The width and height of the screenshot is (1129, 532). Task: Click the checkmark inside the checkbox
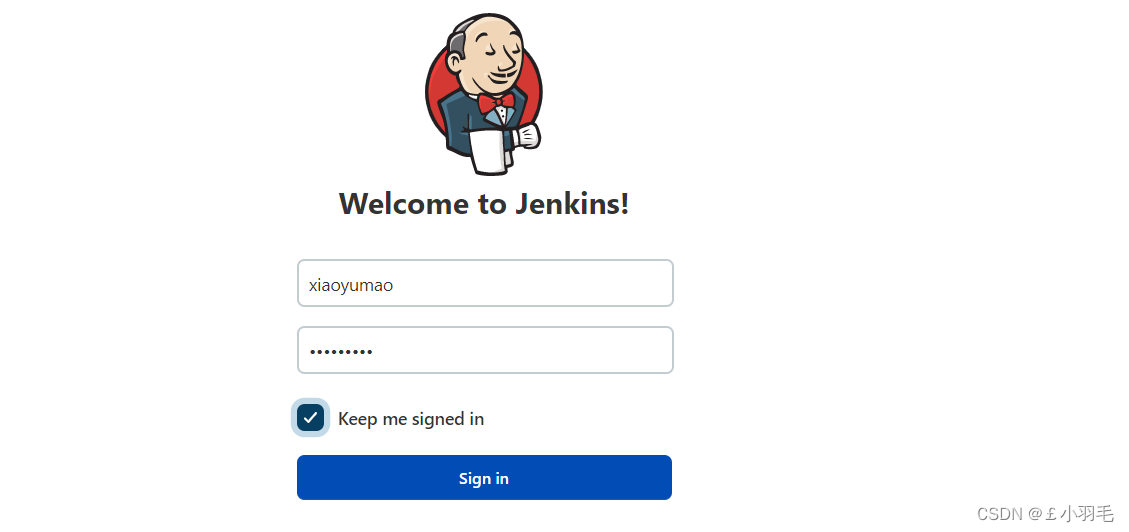(310, 418)
